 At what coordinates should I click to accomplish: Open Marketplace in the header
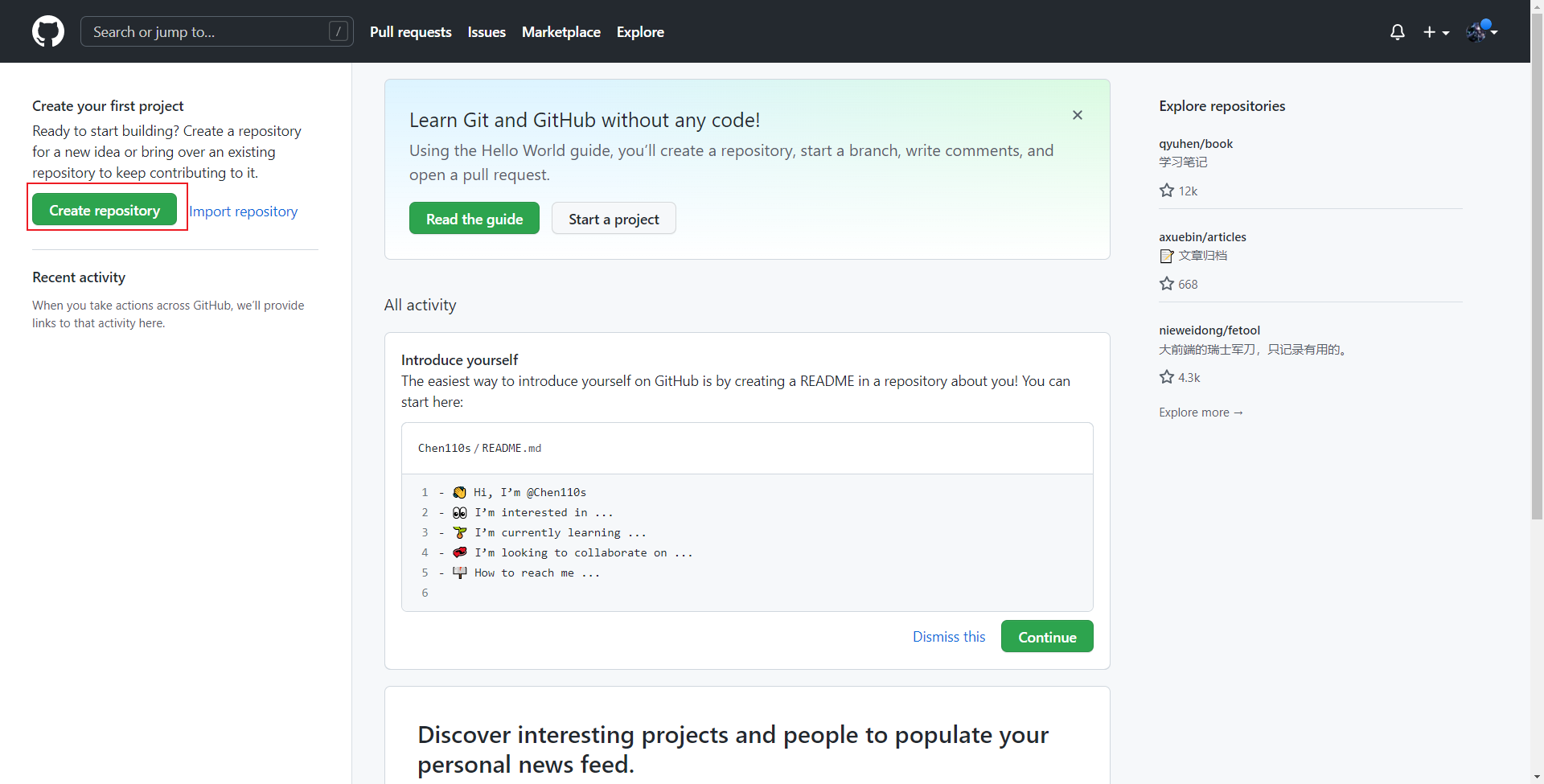(561, 32)
